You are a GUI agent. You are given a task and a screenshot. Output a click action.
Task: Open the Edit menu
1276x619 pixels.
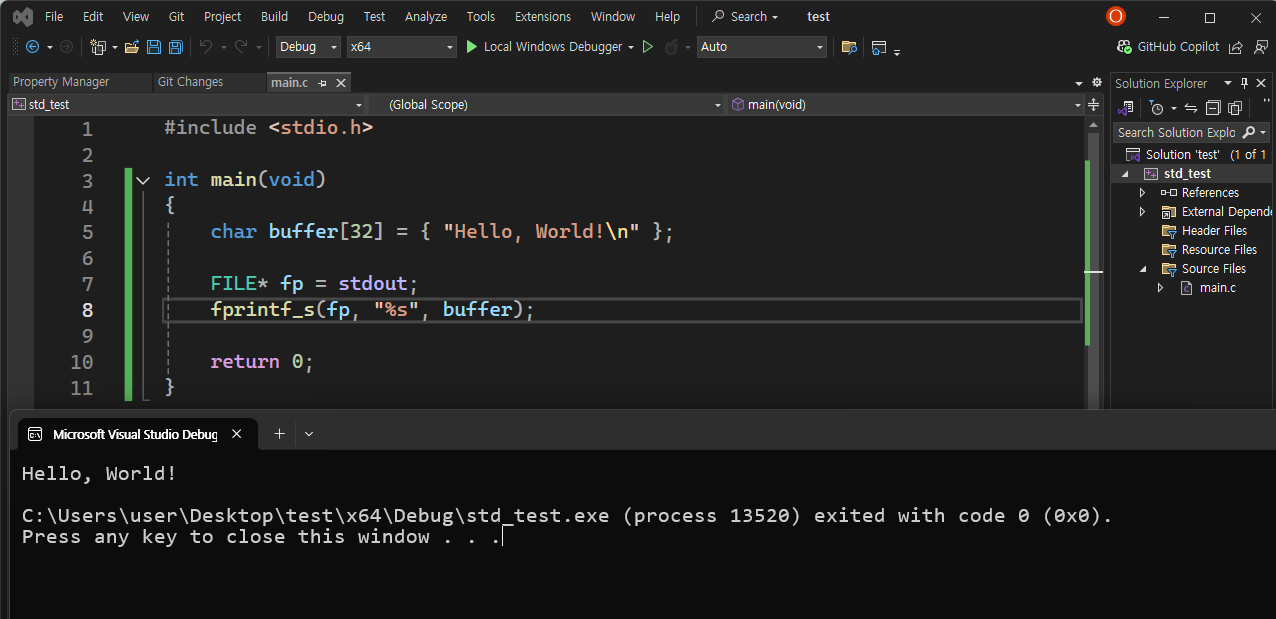[x=93, y=17]
